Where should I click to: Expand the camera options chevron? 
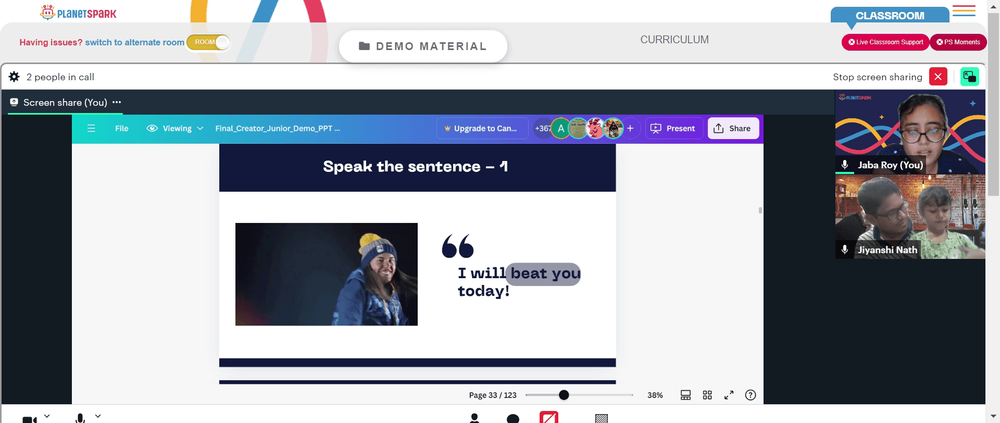click(46, 416)
